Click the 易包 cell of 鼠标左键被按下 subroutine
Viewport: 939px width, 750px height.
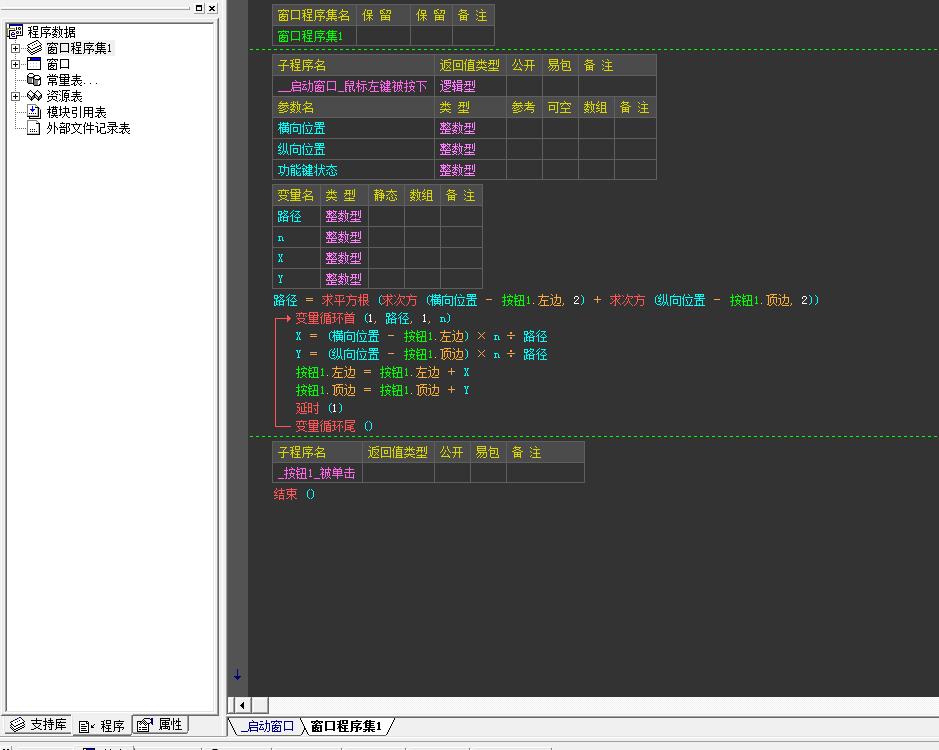[560, 86]
